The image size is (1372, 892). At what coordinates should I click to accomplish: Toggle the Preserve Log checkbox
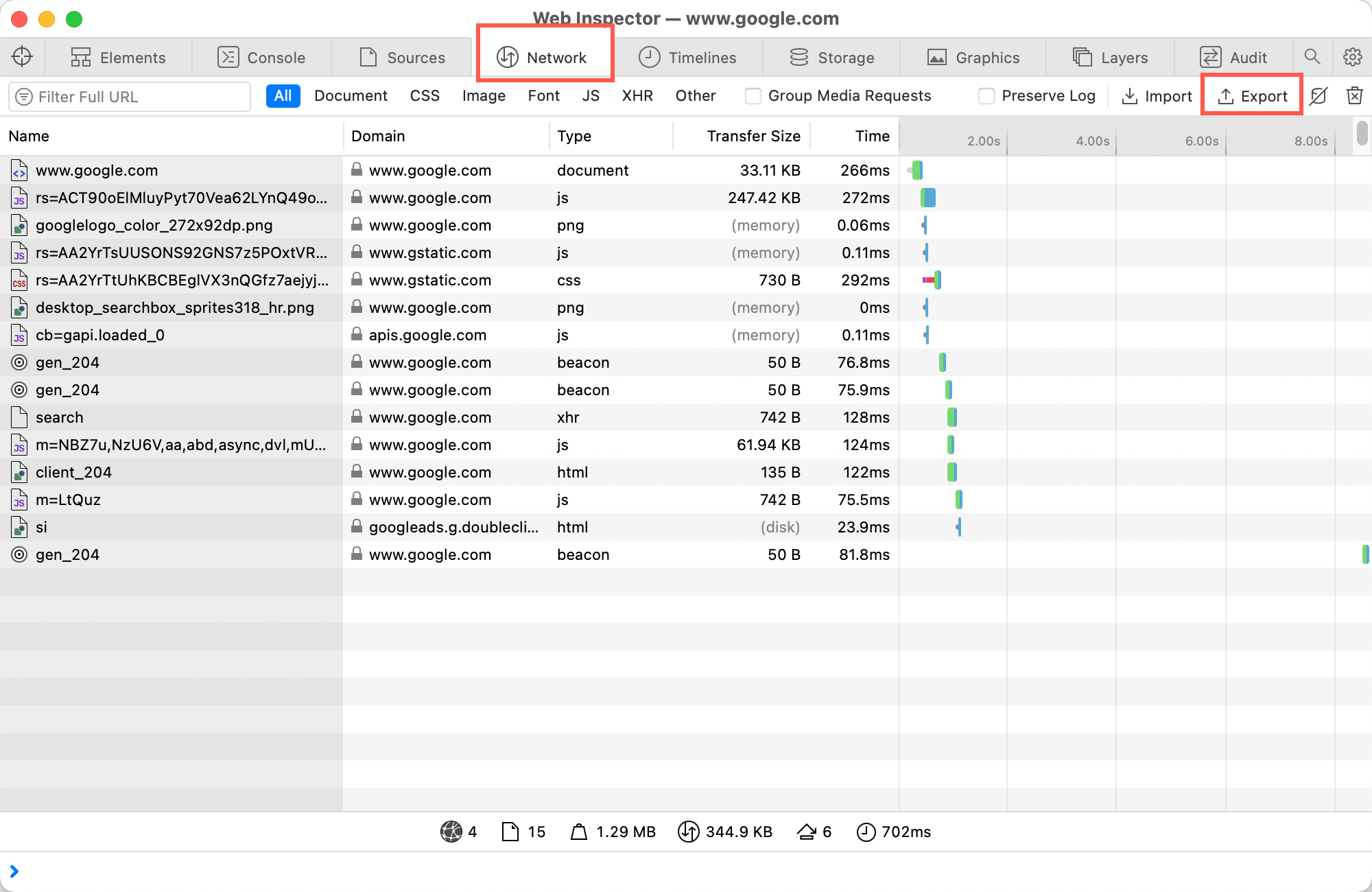[985, 96]
